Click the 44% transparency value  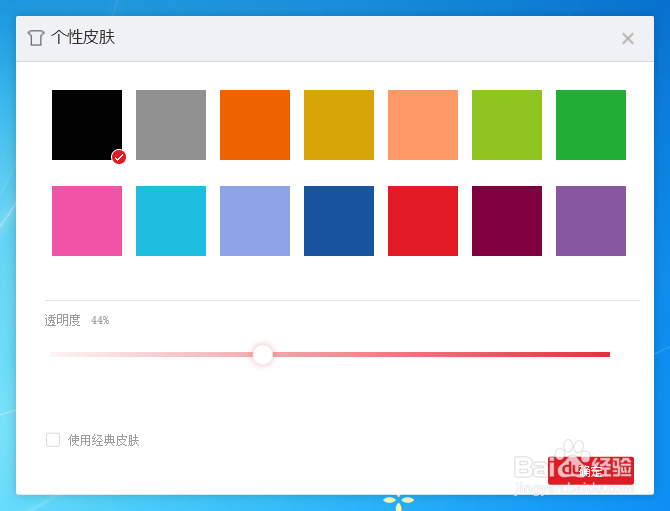(x=100, y=320)
